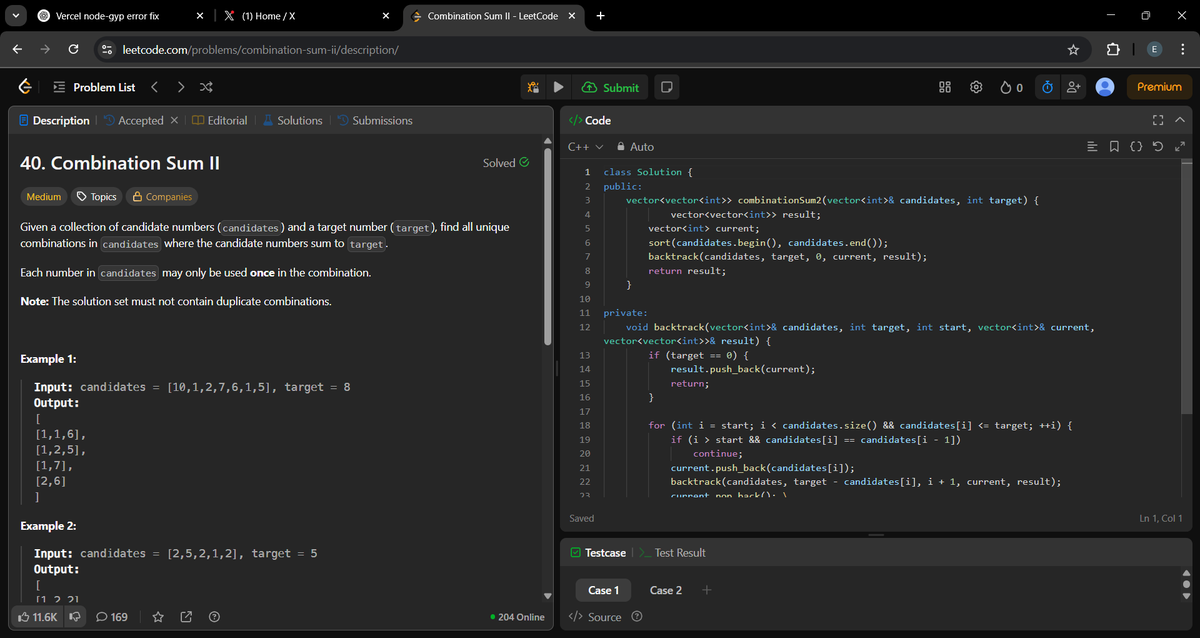
Task: Go to next problem with the right chevron
Action: pyautogui.click(x=180, y=87)
